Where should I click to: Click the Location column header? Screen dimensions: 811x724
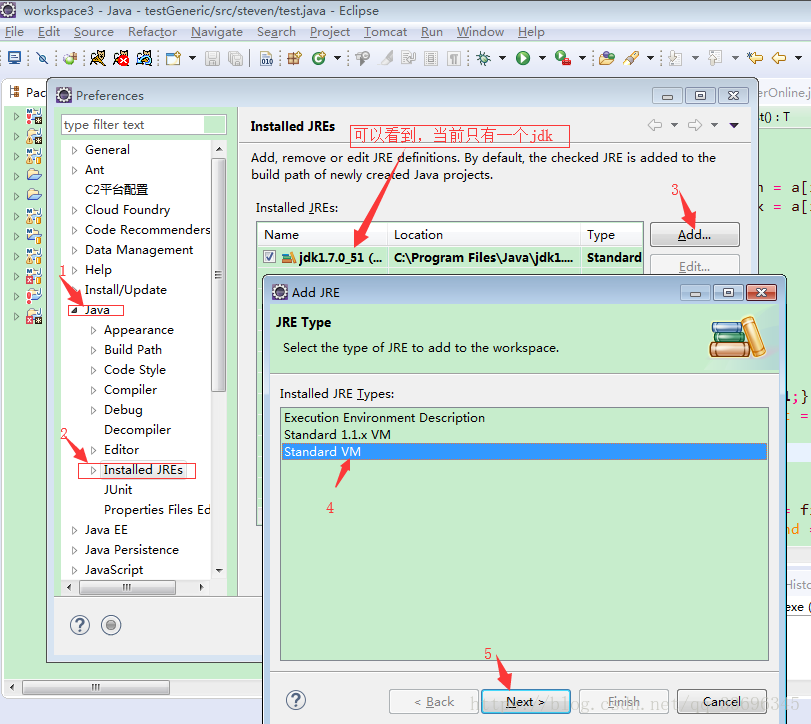point(484,235)
